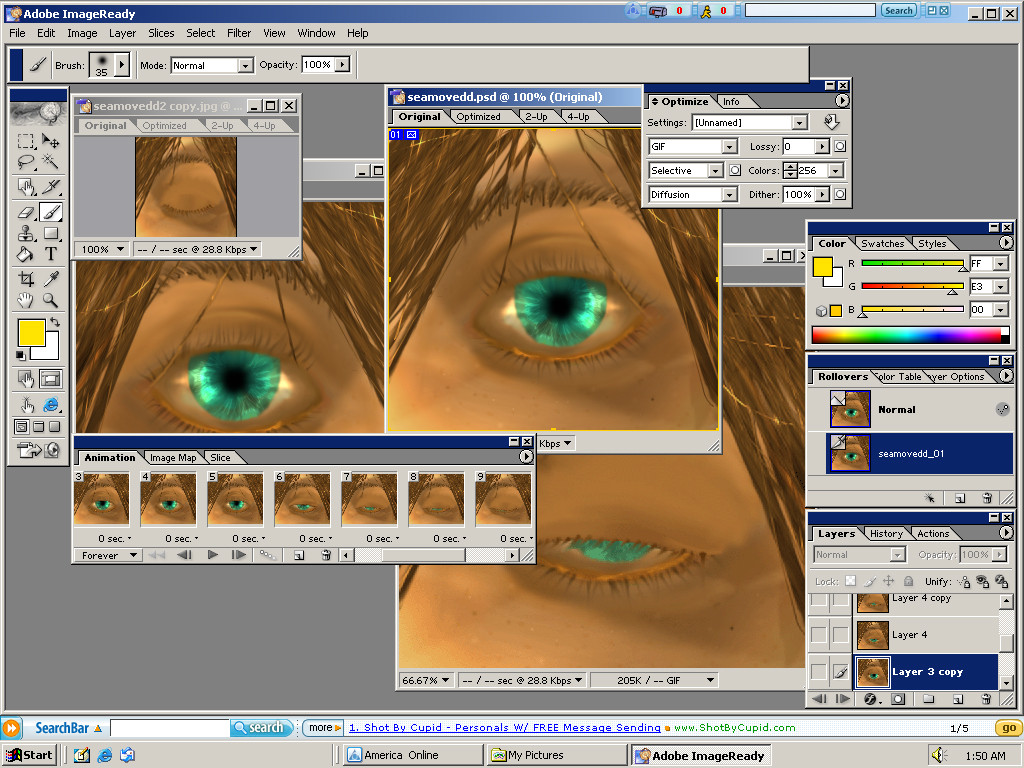This screenshot has width=1024, height=768.
Task: Switch to the Optimized tab in seamovedd.psd
Action: coord(478,116)
